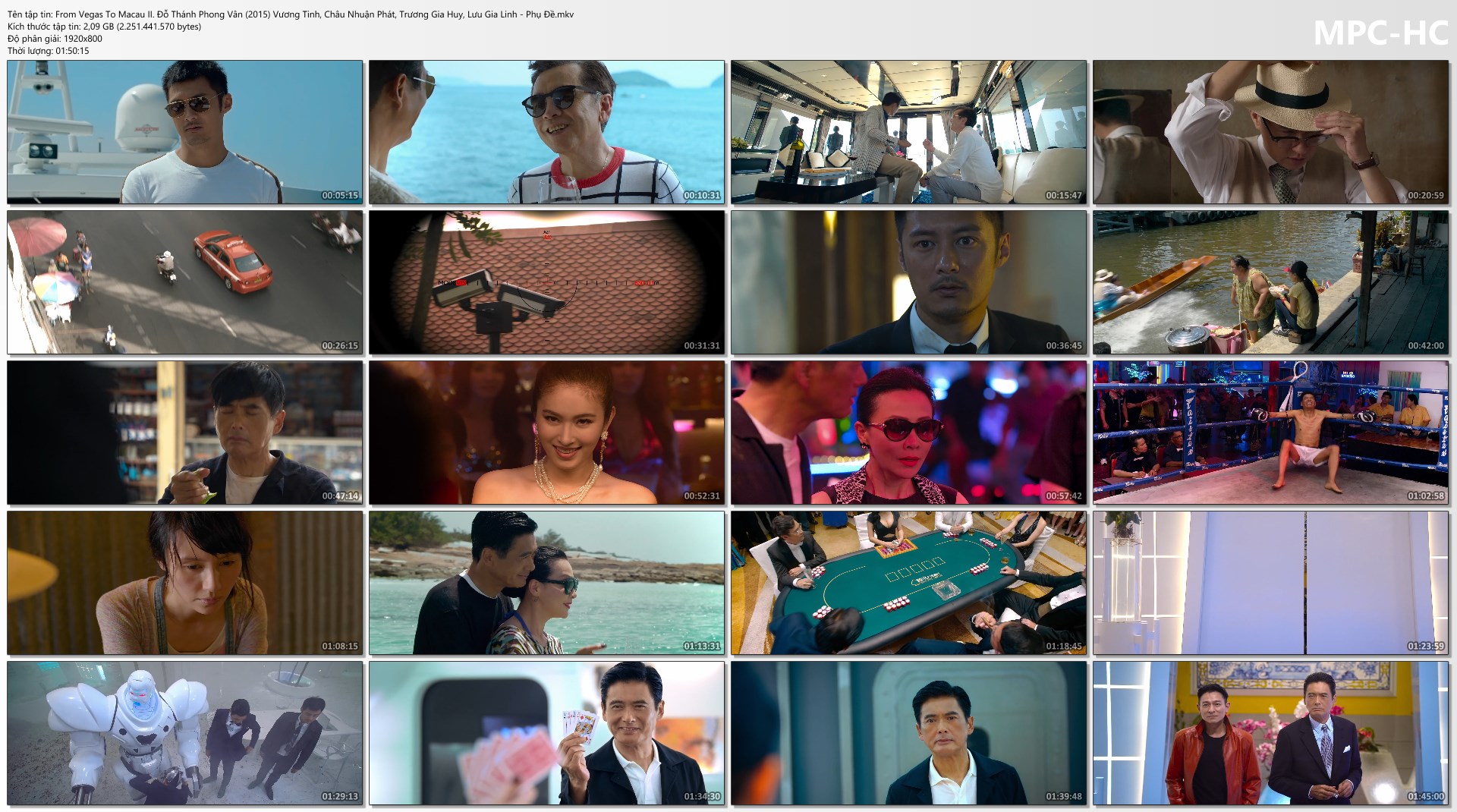Open the beach frame at 01:13:31
The image size is (1457, 812).
point(547,583)
